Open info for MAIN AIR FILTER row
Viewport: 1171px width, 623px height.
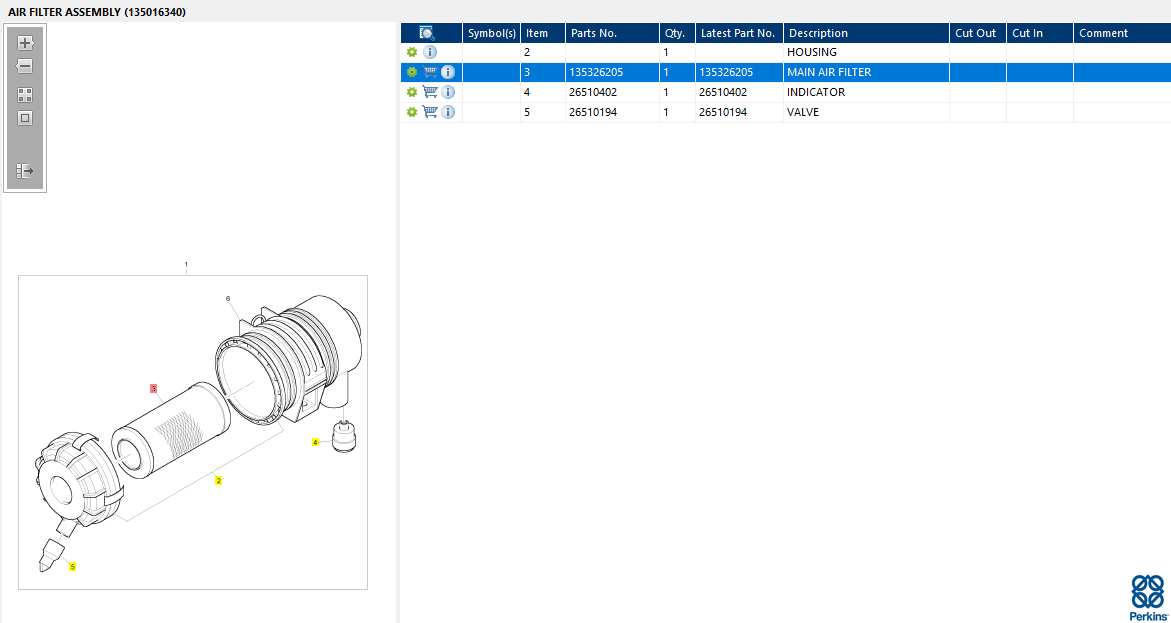(x=448, y=72)
